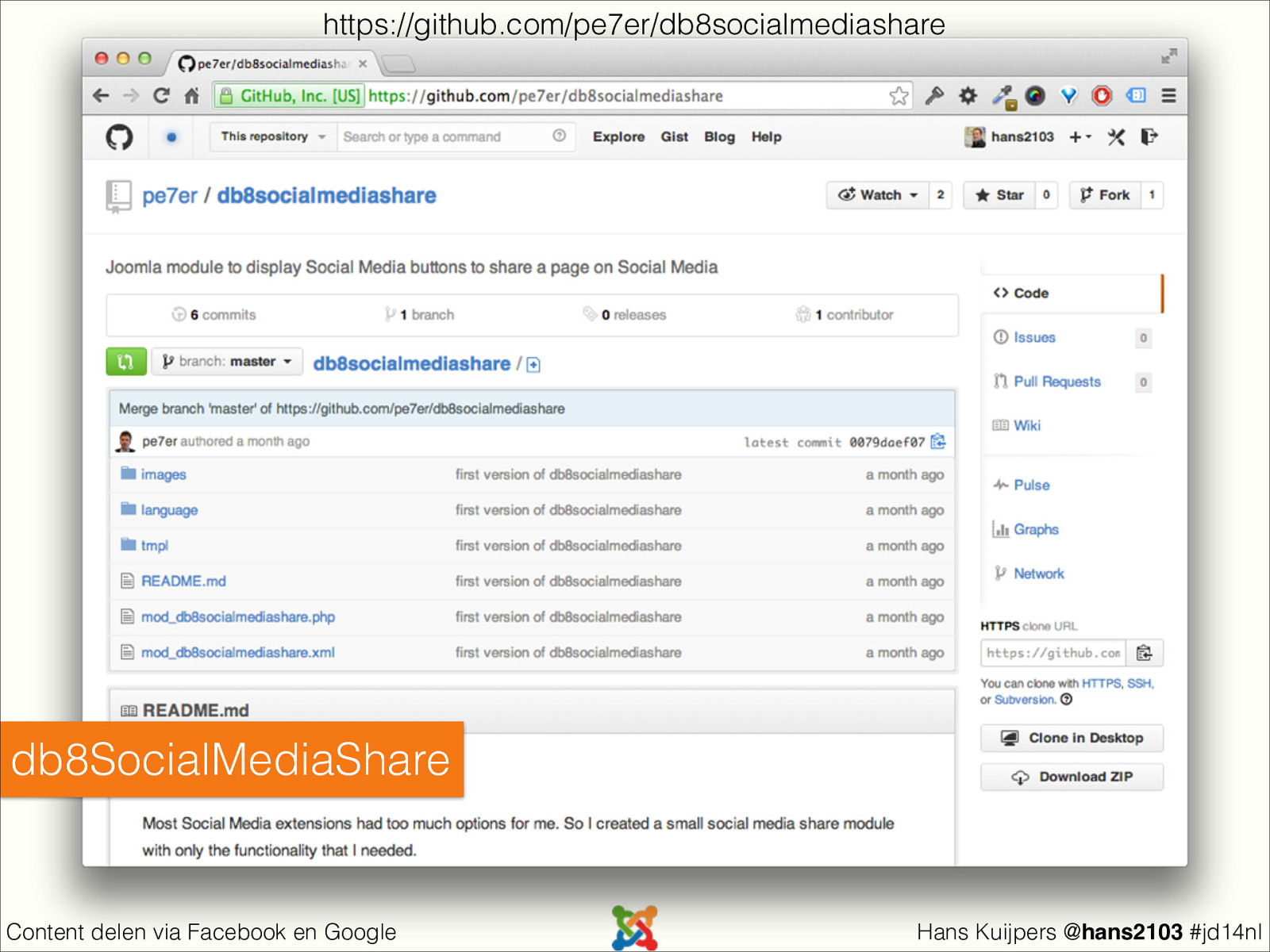The image size is (1270, 952).
Task: Click the SSH clone link
Action: 1139,683
